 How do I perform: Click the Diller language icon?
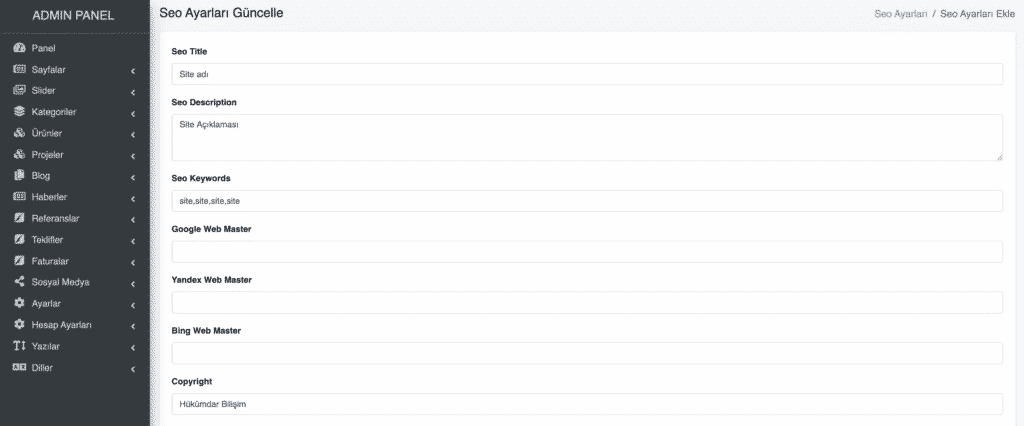pos(19,367)
